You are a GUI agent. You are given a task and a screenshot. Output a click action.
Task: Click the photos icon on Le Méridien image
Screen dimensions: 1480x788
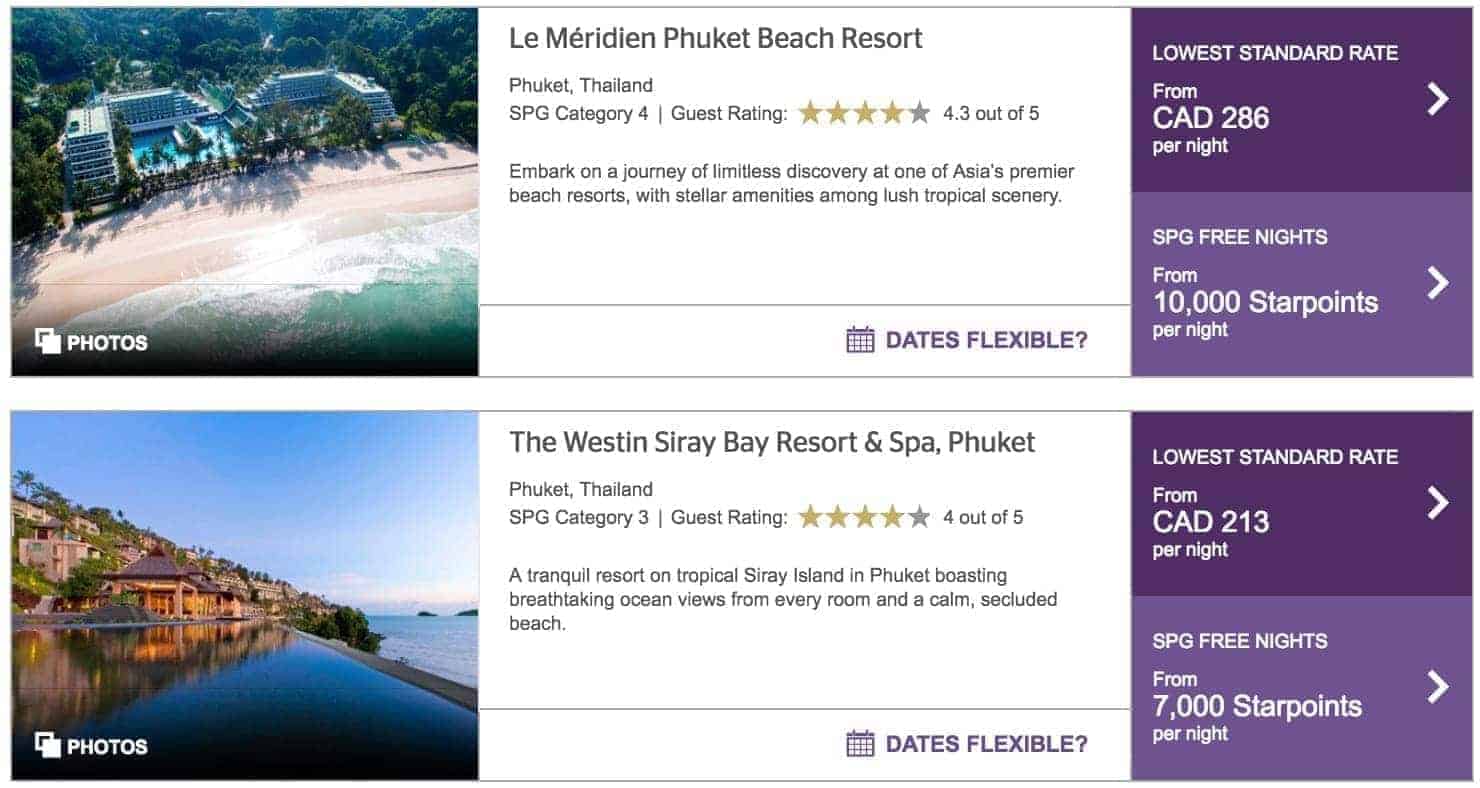pos(48,342)
